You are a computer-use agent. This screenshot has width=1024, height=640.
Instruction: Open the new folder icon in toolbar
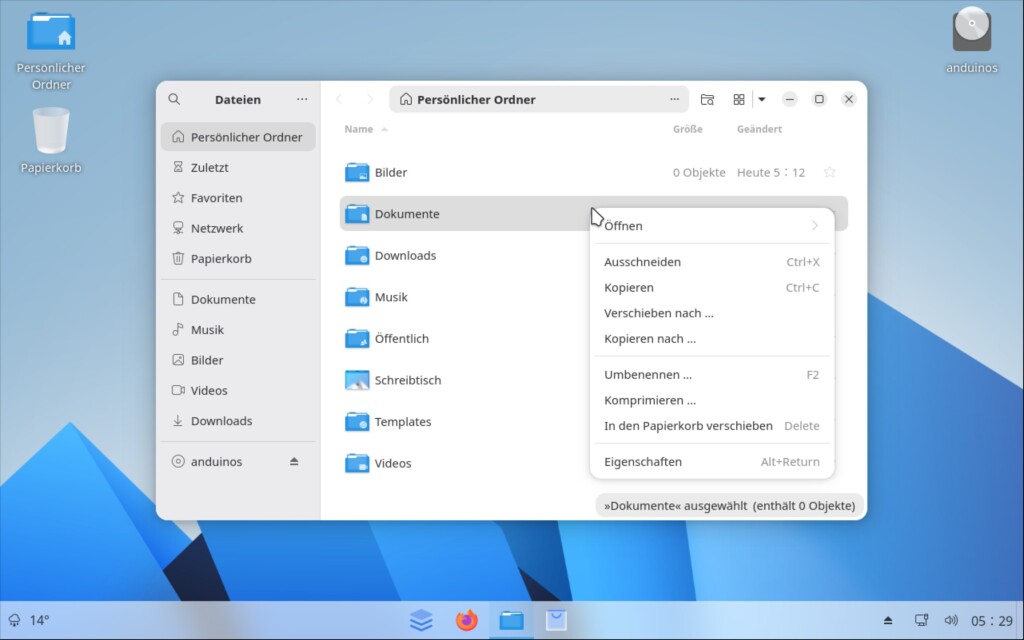(707, 99)
